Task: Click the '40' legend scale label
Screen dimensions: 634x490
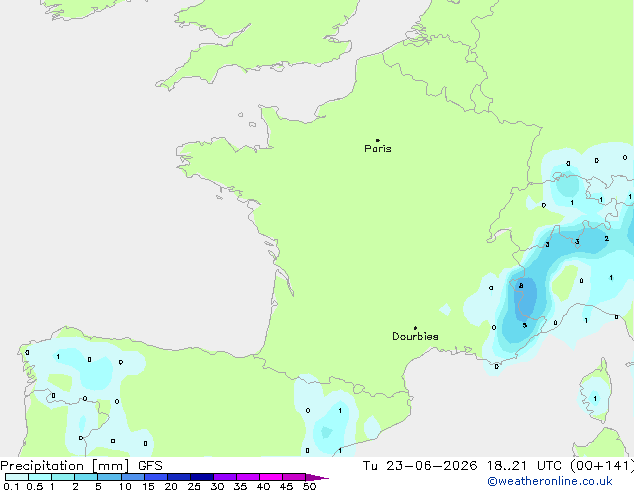Action: pos(263,486)
